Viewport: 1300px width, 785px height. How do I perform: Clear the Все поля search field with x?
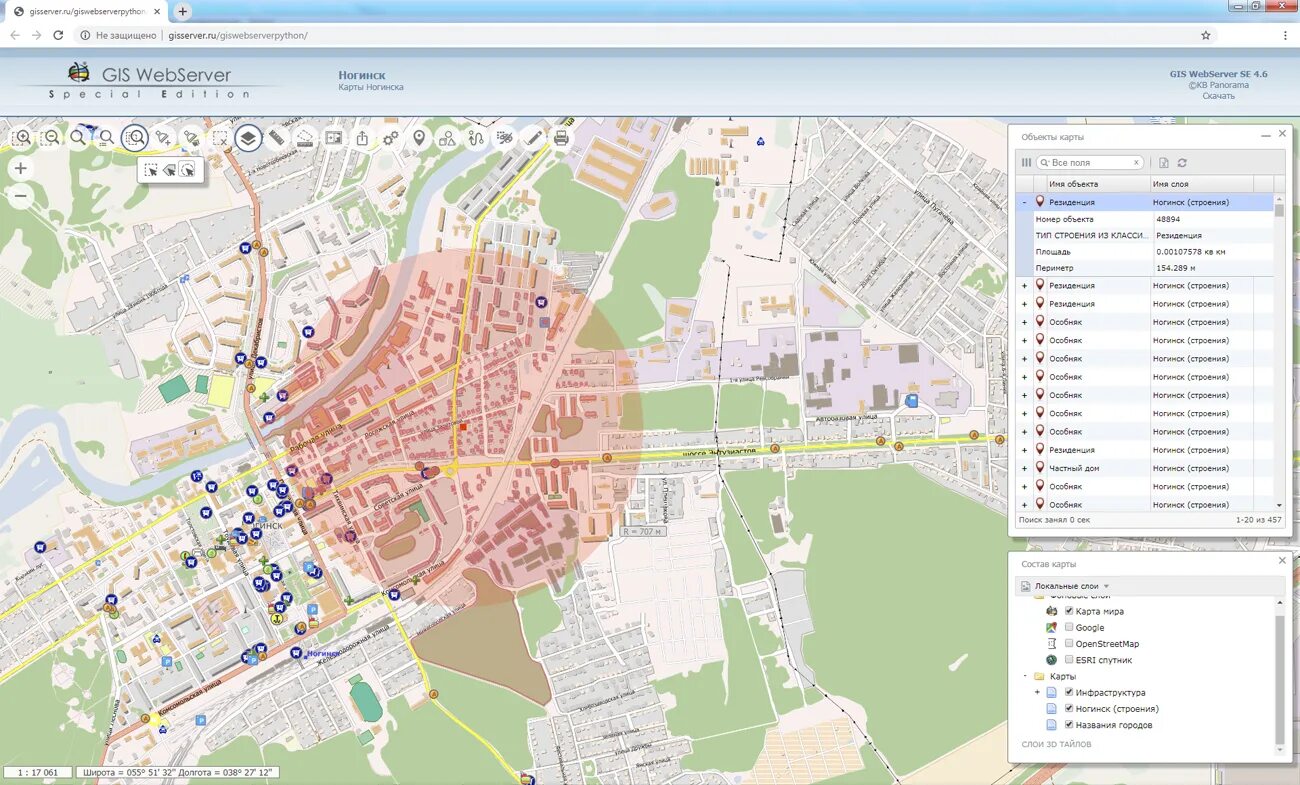point(1136,162)
